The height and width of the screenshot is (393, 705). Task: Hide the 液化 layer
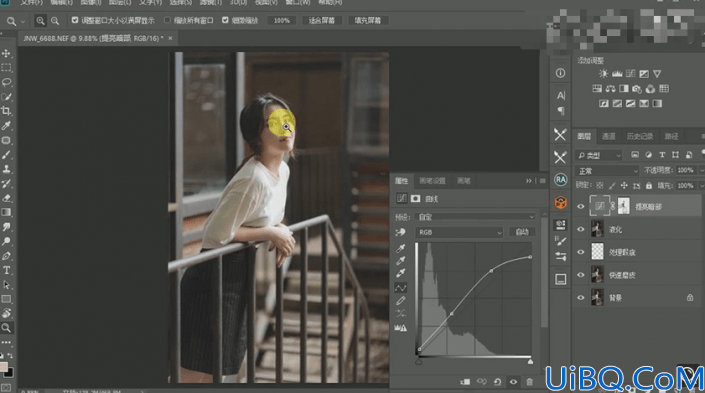(580, 229)
